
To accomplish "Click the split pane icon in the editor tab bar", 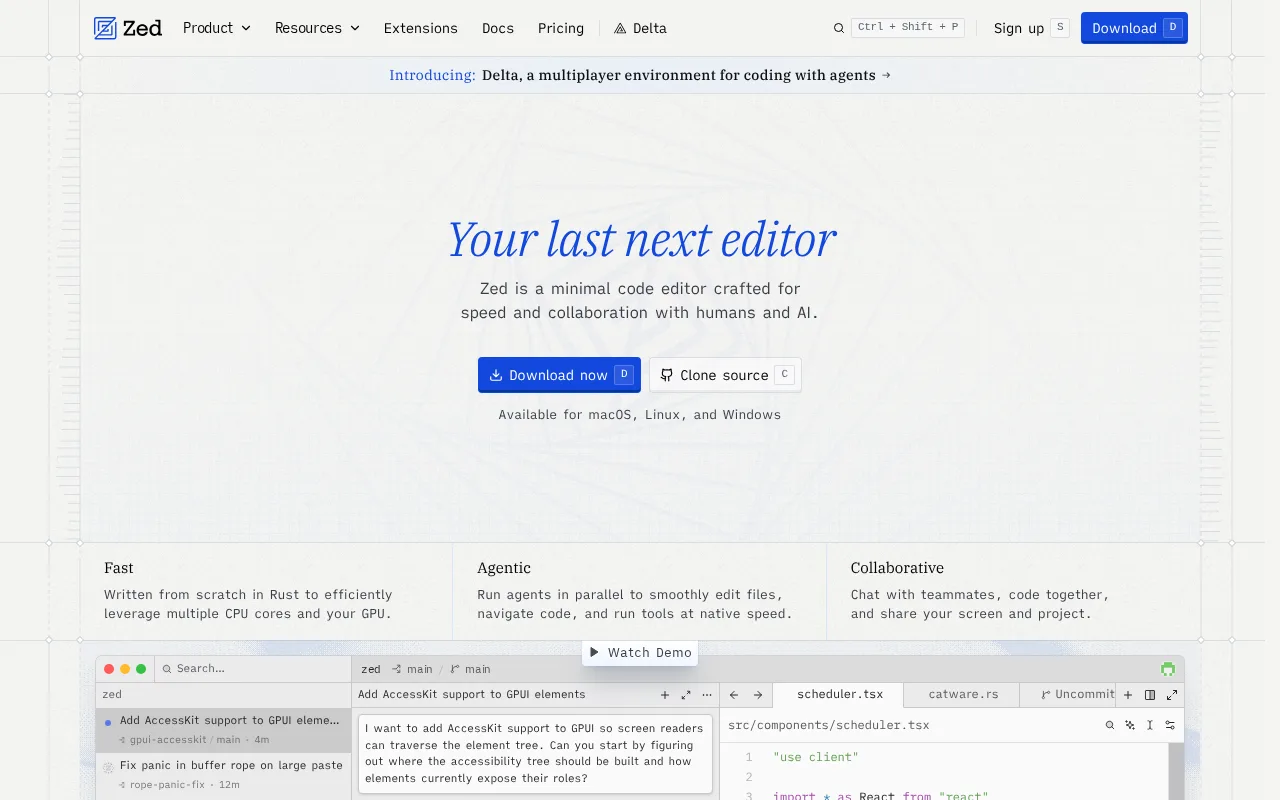I will pos(1150,695).
